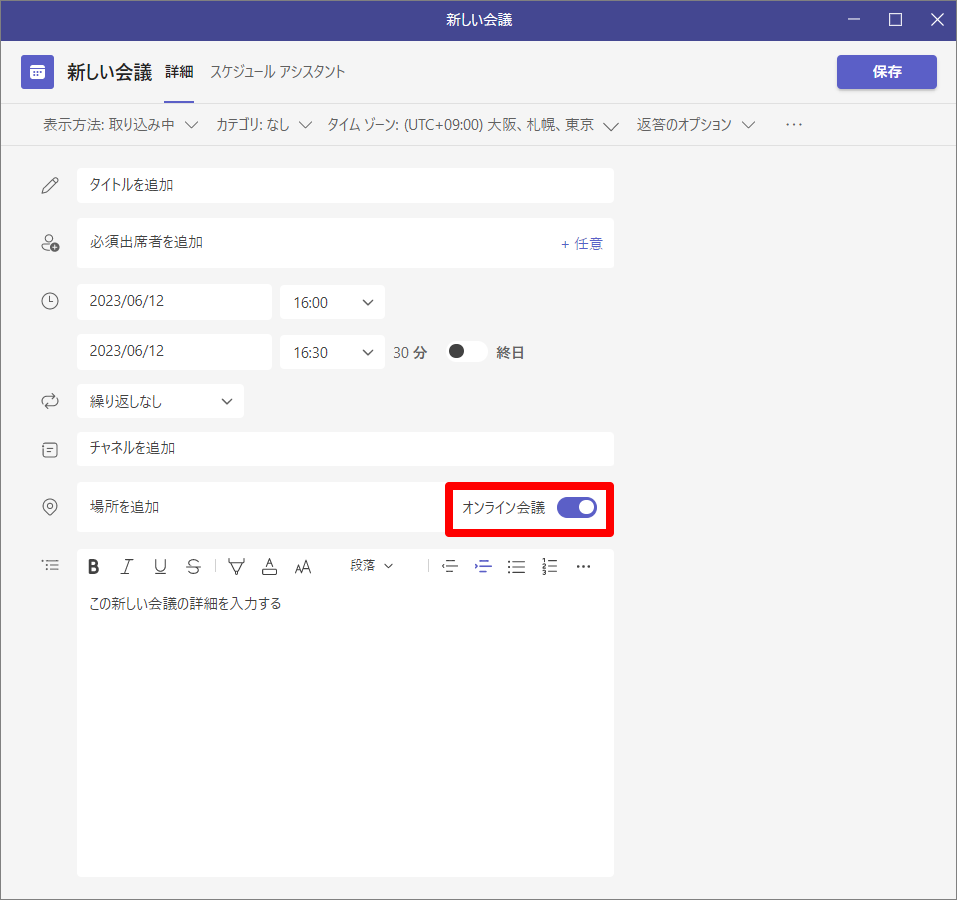Open the 段落 paragraph style dropdown
The image size is (957, 900).
point(372,566)
